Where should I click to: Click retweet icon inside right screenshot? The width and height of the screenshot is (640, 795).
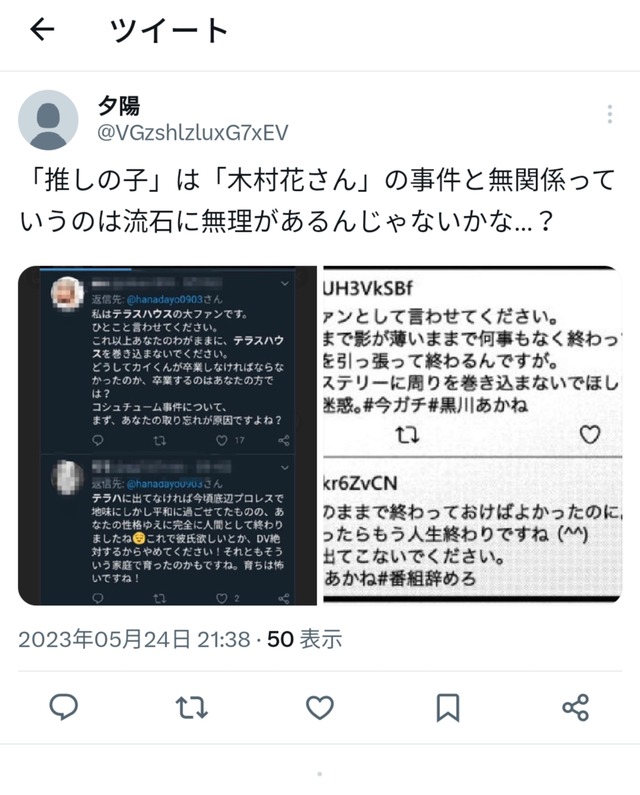[x=407, y=435]
